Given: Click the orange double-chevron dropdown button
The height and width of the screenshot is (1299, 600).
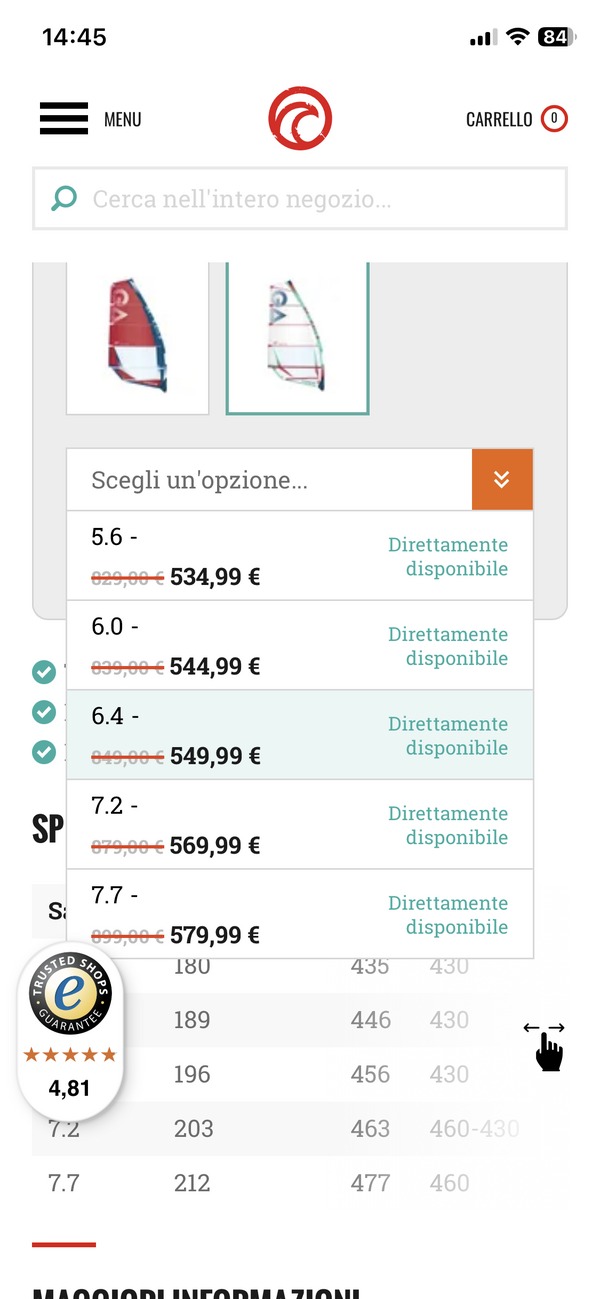Looking at the screenshot, I should point(502,480).
